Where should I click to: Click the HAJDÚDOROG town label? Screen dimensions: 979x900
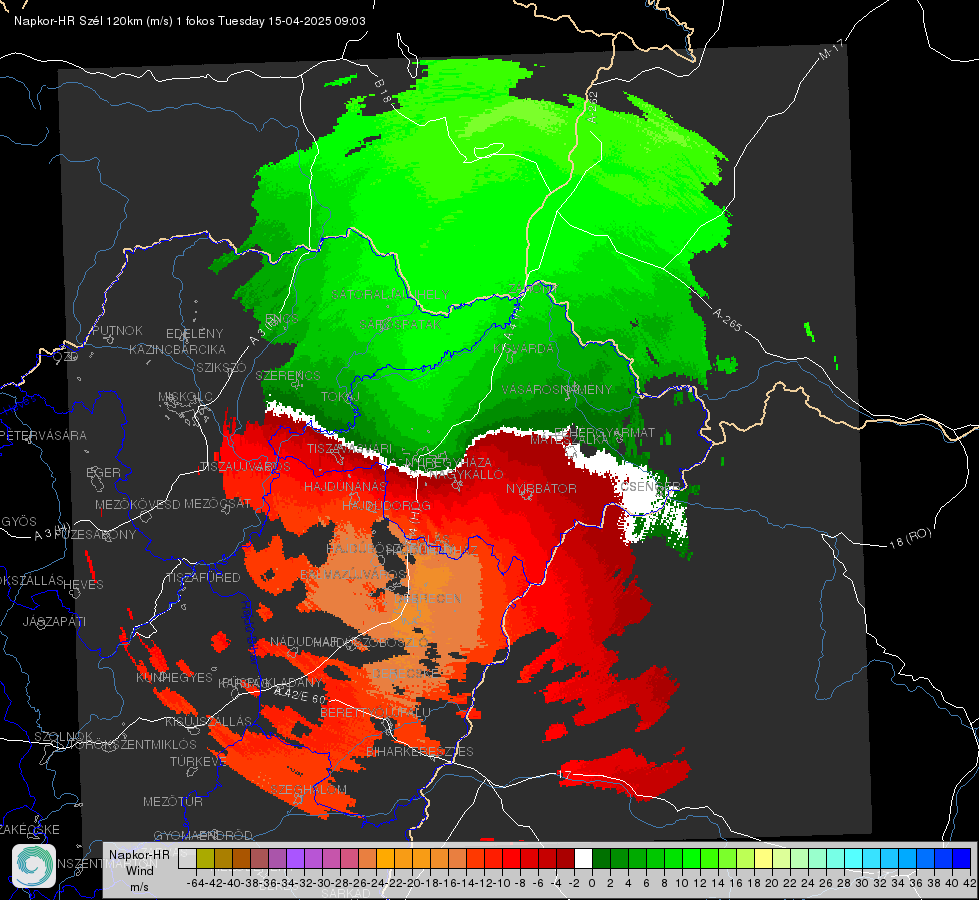[x=386, y=505]
